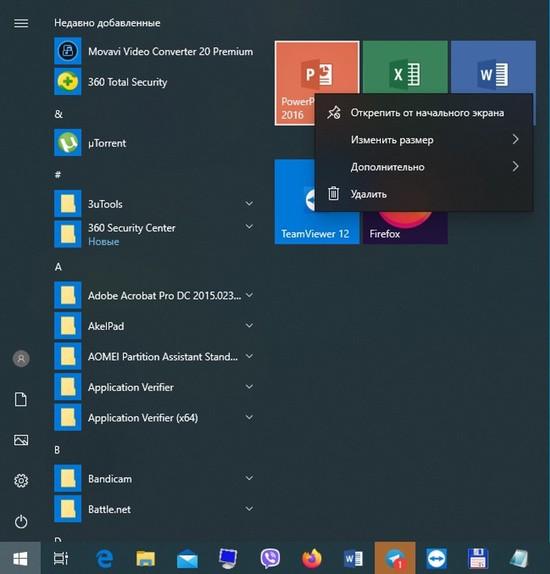Click the Power button icon
550x574 pixels.
21,521
